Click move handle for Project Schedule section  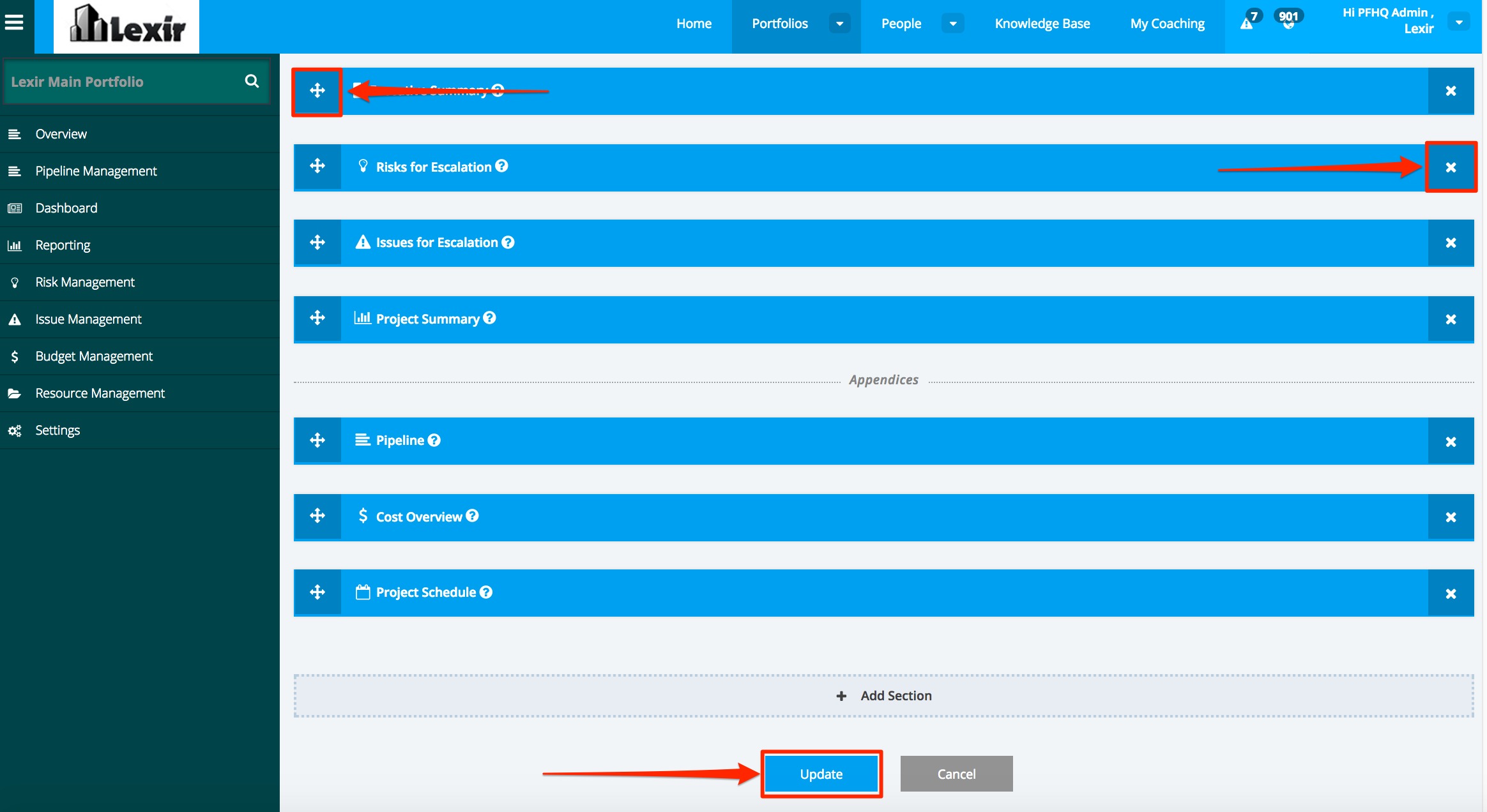pyautogui.click(x=317, y=592)
